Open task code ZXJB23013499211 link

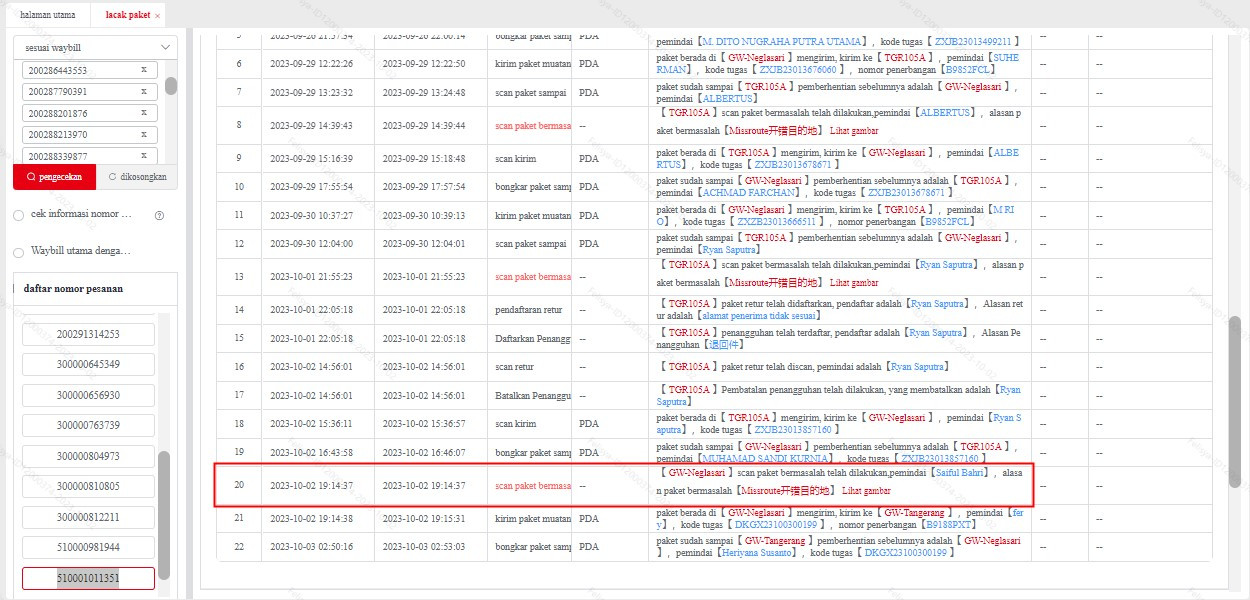(974, 42)
